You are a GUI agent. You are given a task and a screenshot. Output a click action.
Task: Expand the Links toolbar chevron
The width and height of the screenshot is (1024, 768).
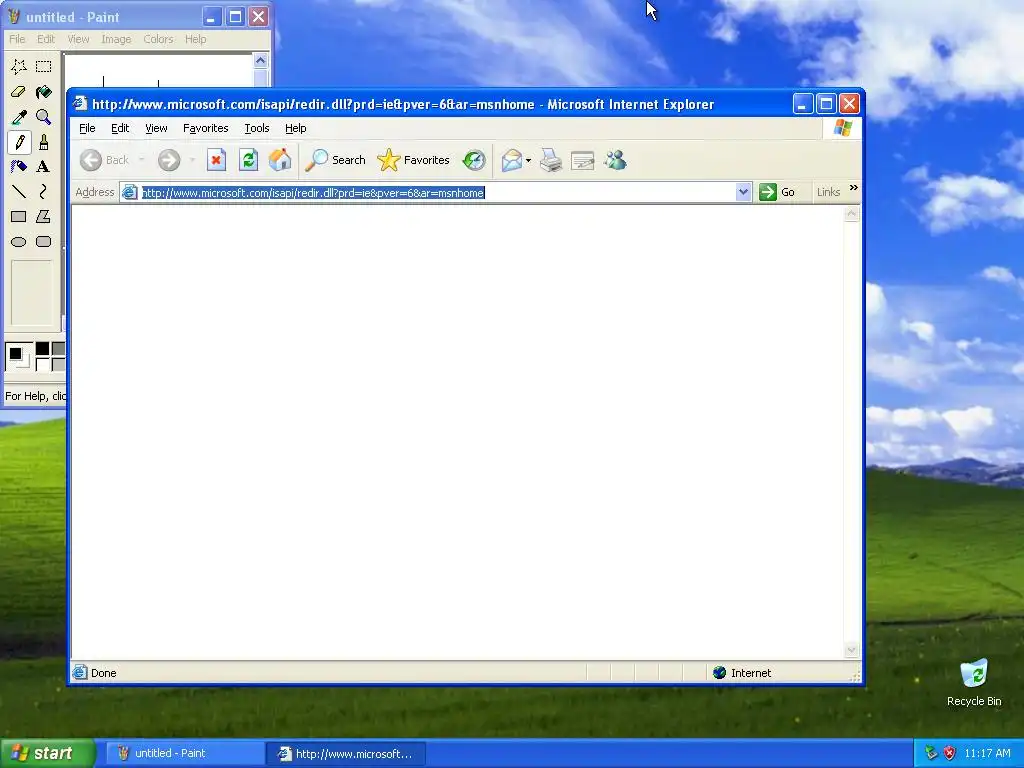[854, 188]
